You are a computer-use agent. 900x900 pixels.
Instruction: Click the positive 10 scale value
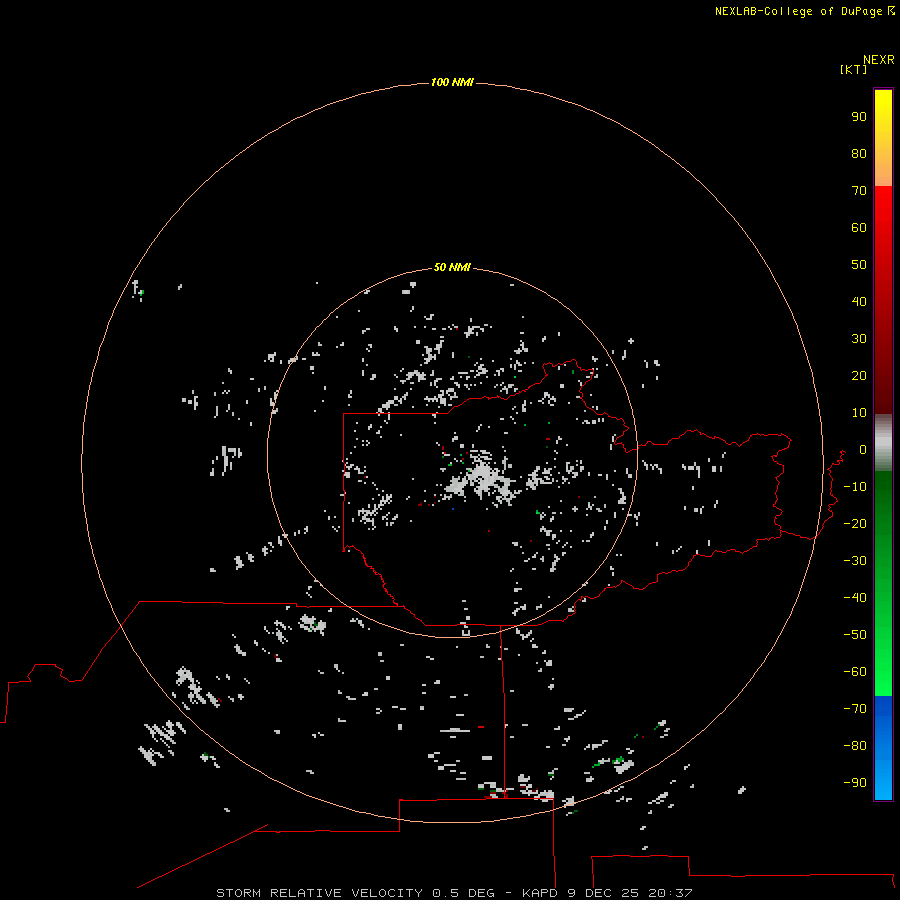(859, 413)
